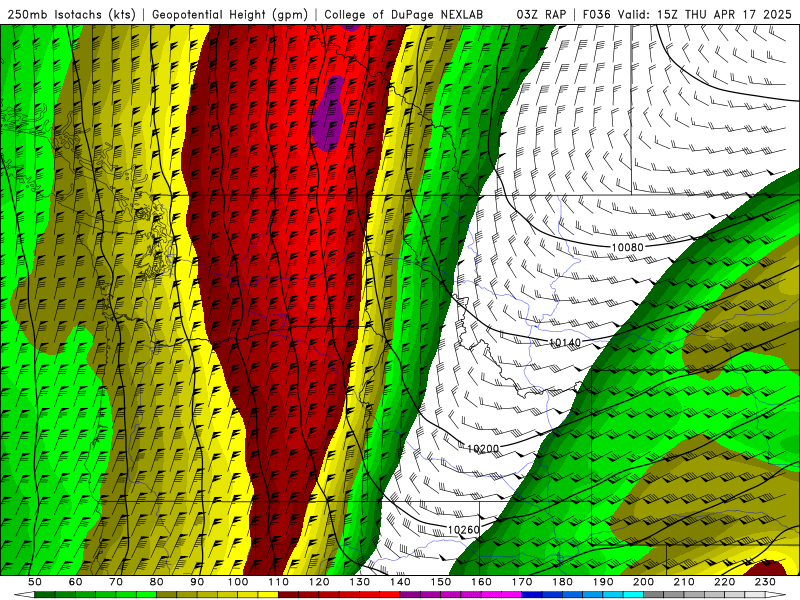Screen dimensions: 800x600
Task: Click the 170 knot colorbar label
Action: click(x=522, y=582)
